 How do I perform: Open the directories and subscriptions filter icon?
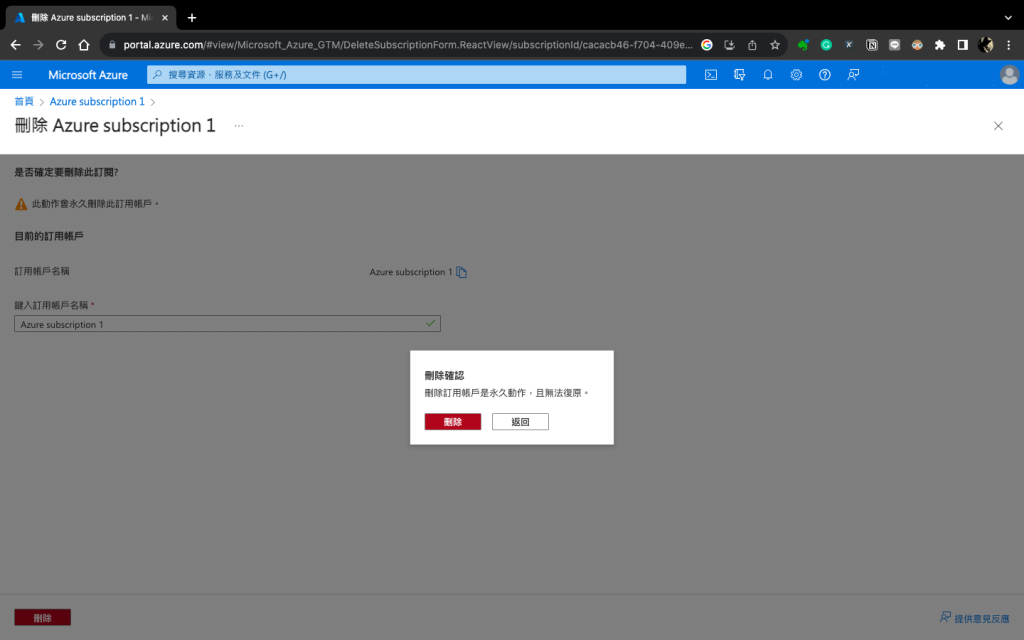(739, 75)
